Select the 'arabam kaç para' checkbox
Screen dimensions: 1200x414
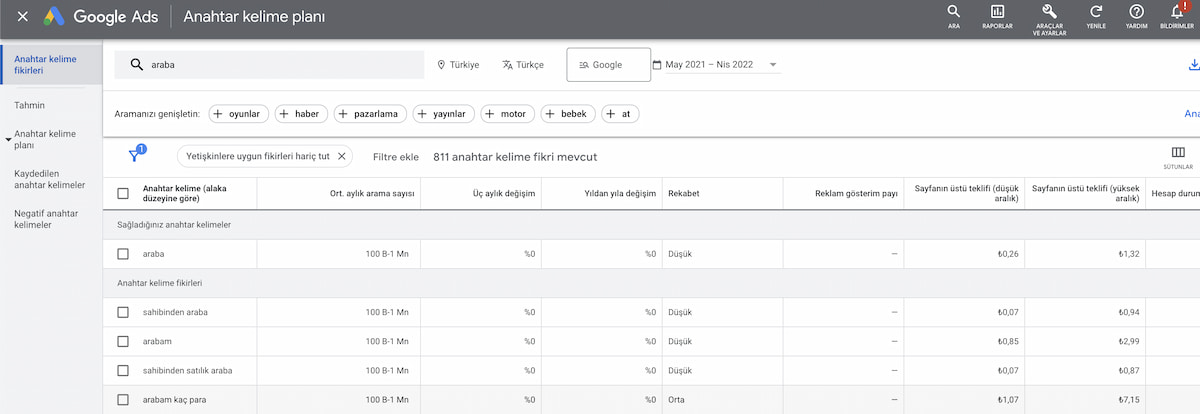123,400
